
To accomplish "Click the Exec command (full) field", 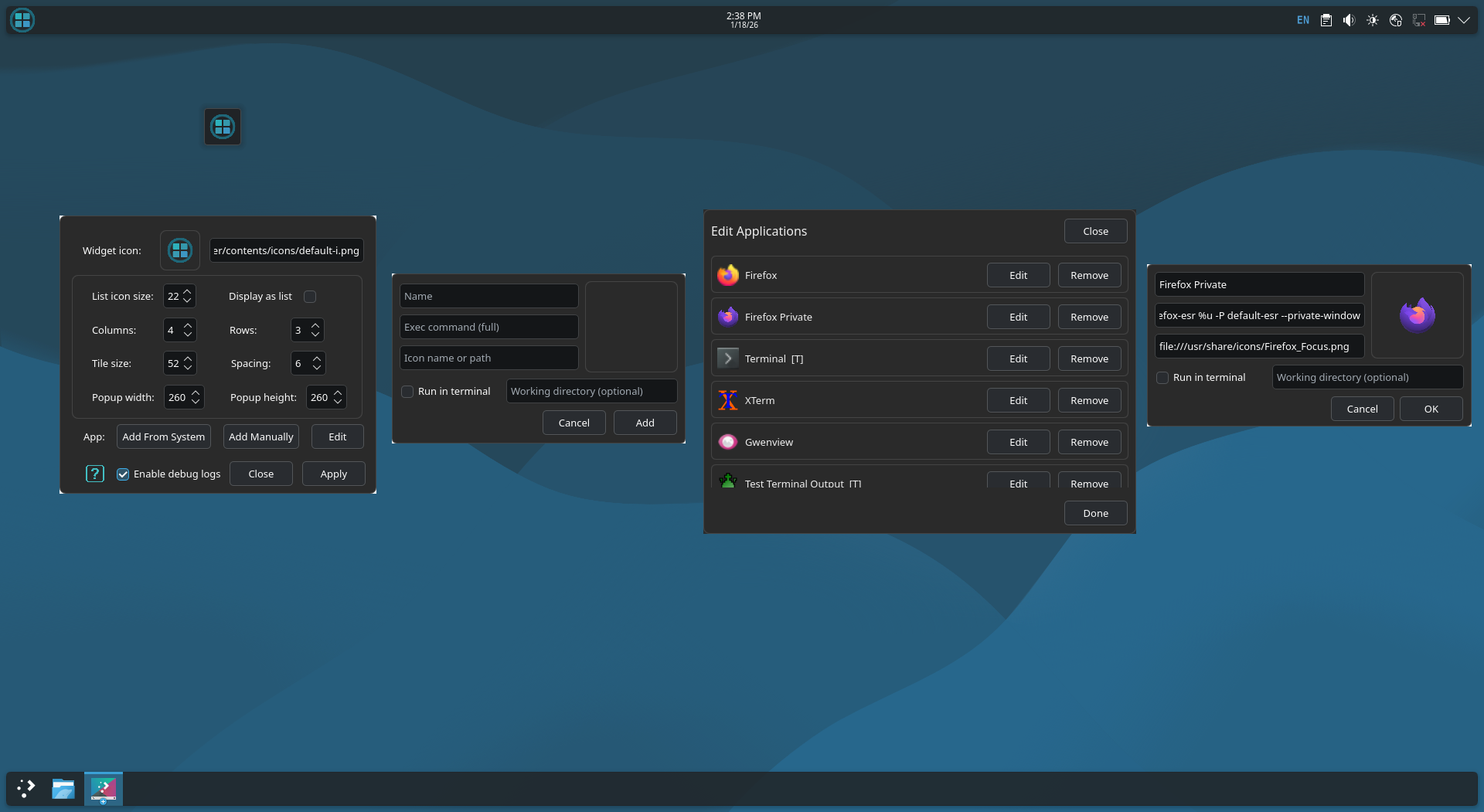I will pos(489,327).
